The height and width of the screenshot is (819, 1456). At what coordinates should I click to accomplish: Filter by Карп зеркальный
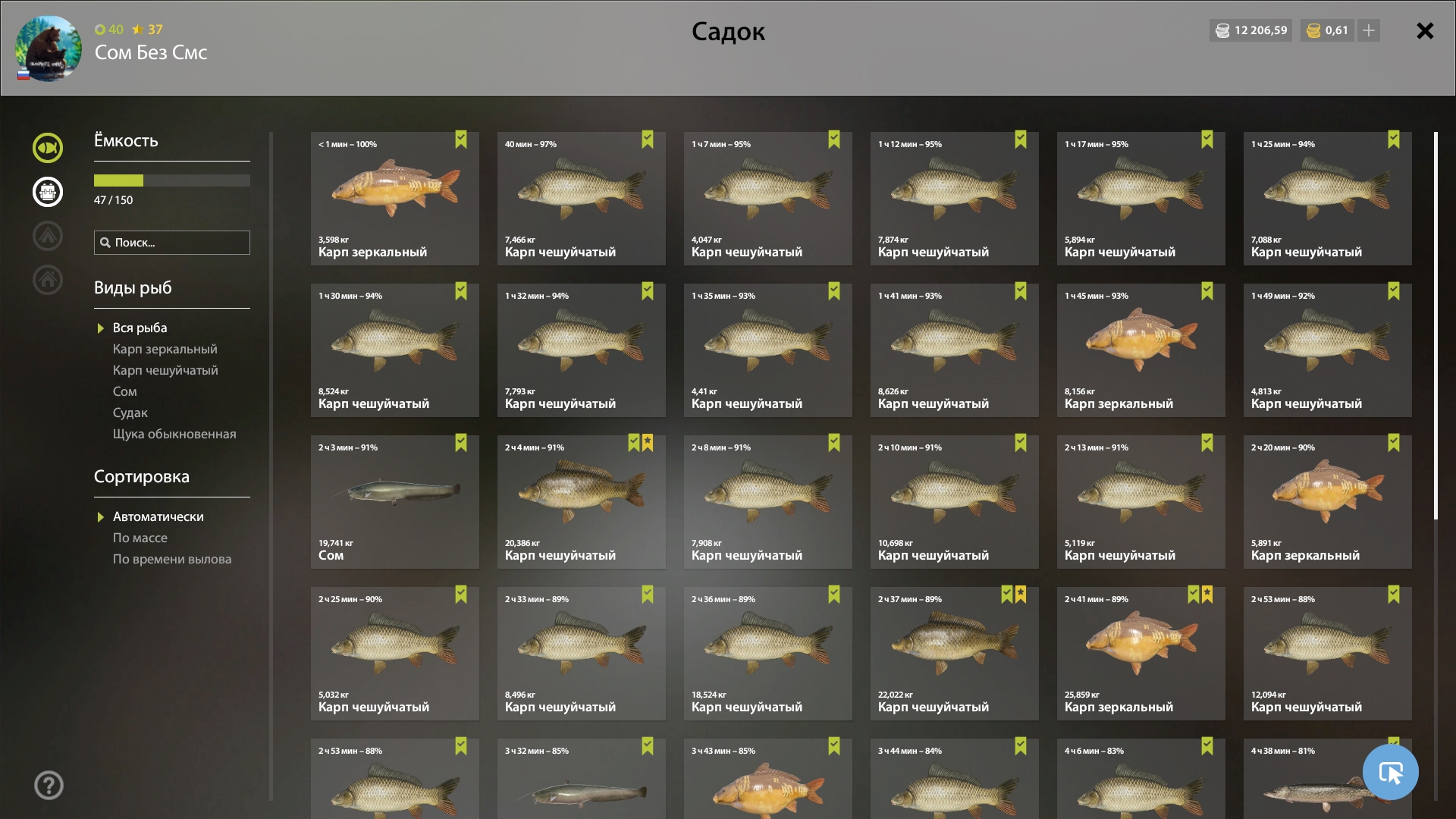pyautogui.click(x=165, y=349)
